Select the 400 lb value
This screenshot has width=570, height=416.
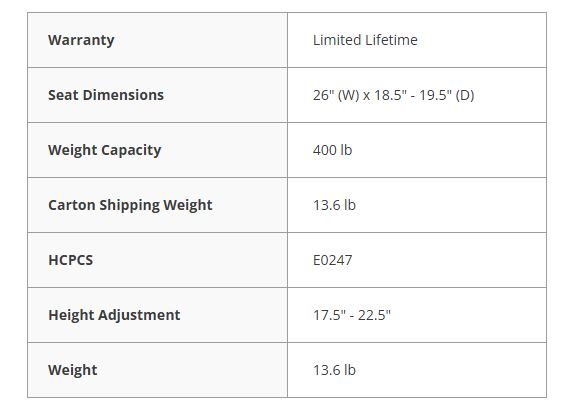point(332,150)
